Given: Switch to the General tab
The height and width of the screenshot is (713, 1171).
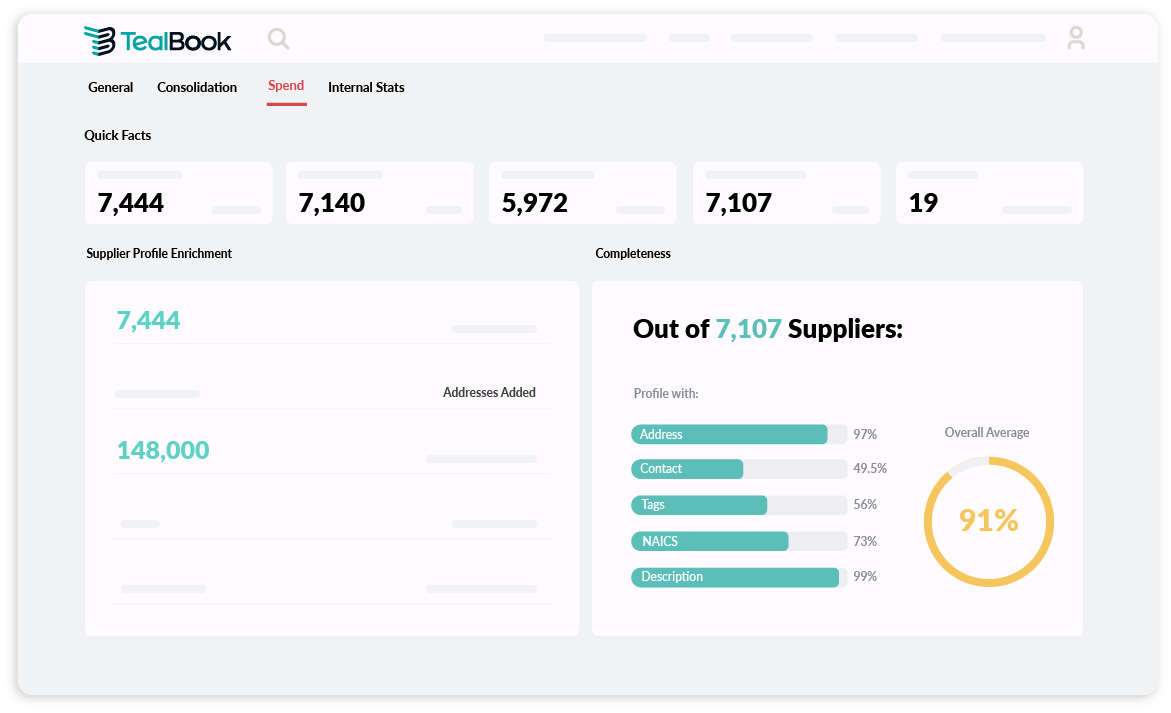Looking at the screenshot, I should [x=110, y=87].
